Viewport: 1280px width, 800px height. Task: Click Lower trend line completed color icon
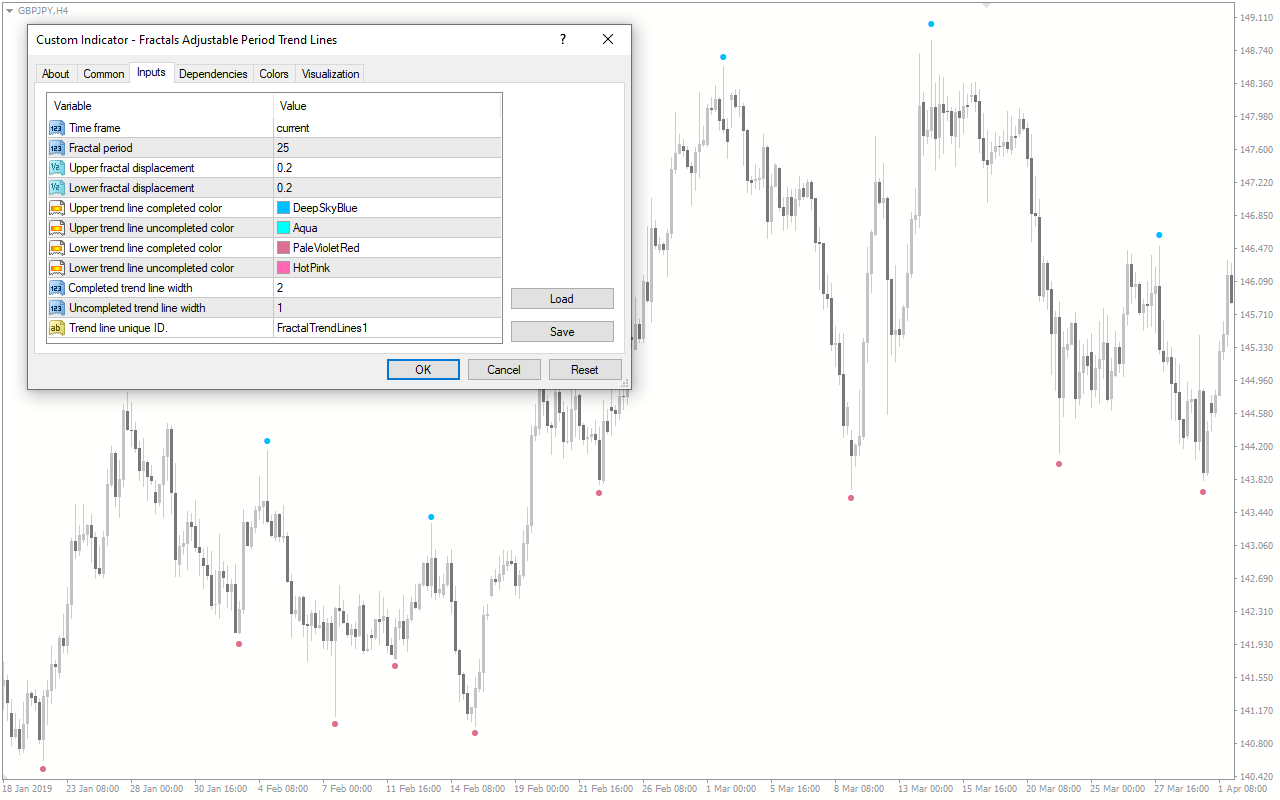click(x=57, y=248)
